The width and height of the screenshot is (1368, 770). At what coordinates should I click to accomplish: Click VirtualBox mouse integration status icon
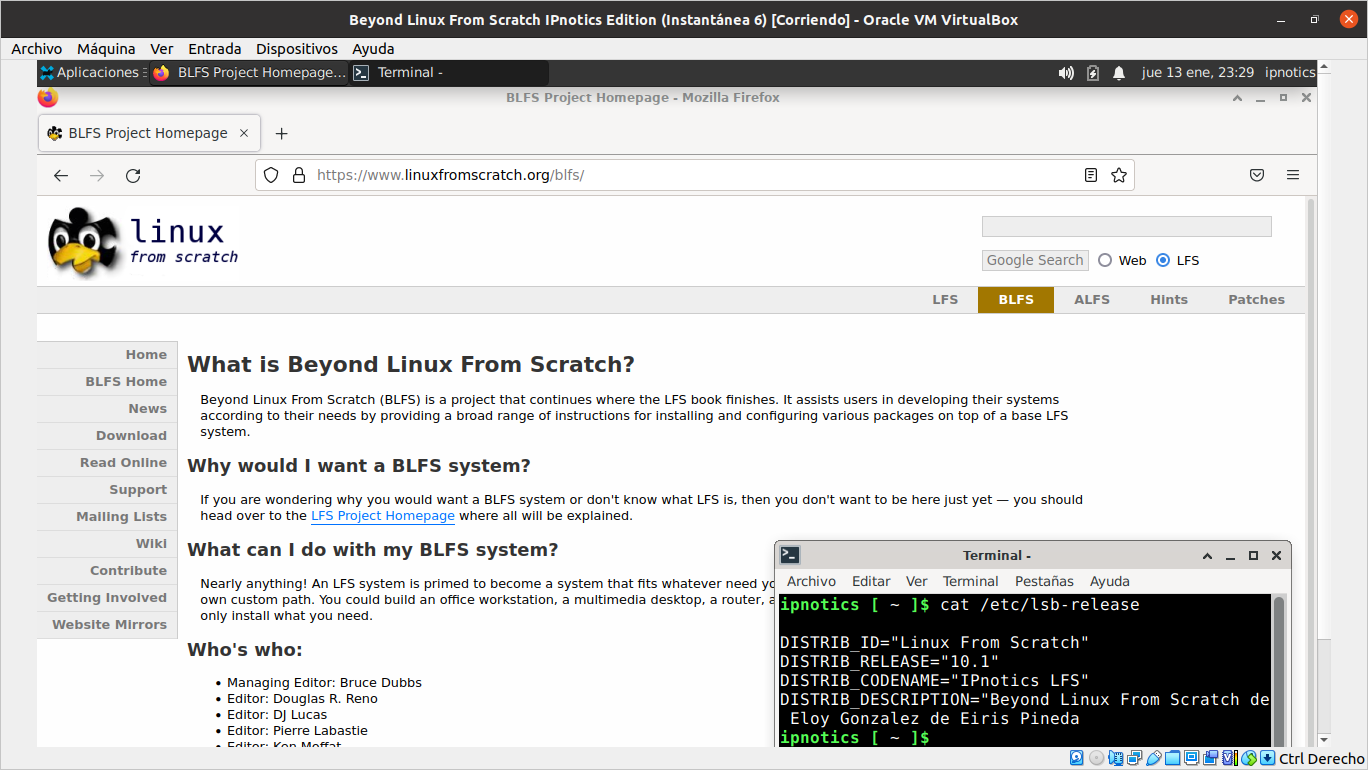tap(1249, 758)
